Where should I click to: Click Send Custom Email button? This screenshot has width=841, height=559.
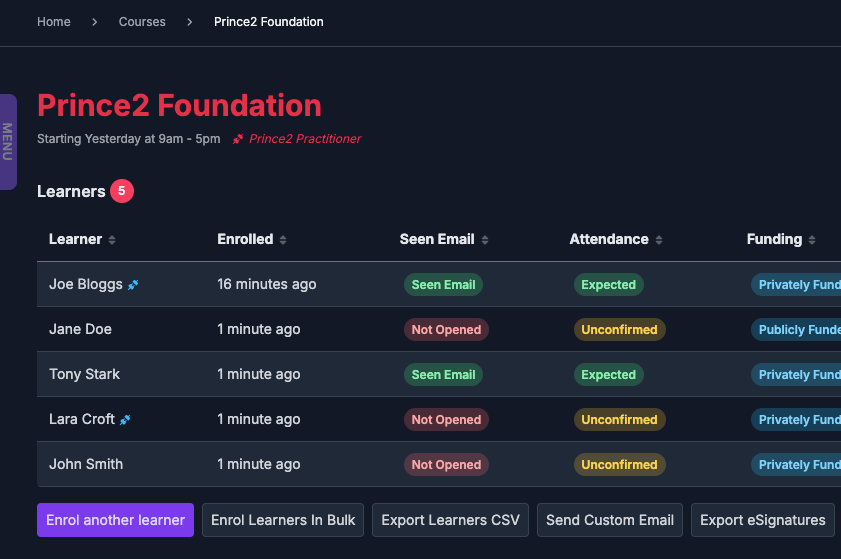[x=610, y=520]
